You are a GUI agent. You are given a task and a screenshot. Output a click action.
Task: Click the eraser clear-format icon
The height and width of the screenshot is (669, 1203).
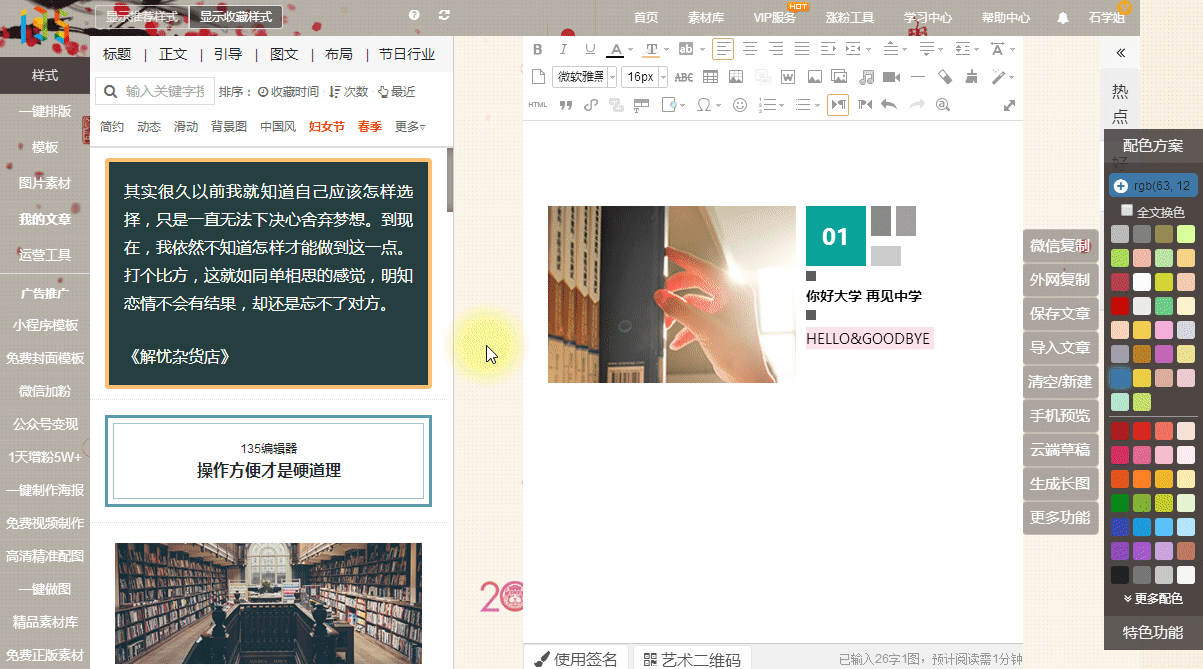[945, 77]
